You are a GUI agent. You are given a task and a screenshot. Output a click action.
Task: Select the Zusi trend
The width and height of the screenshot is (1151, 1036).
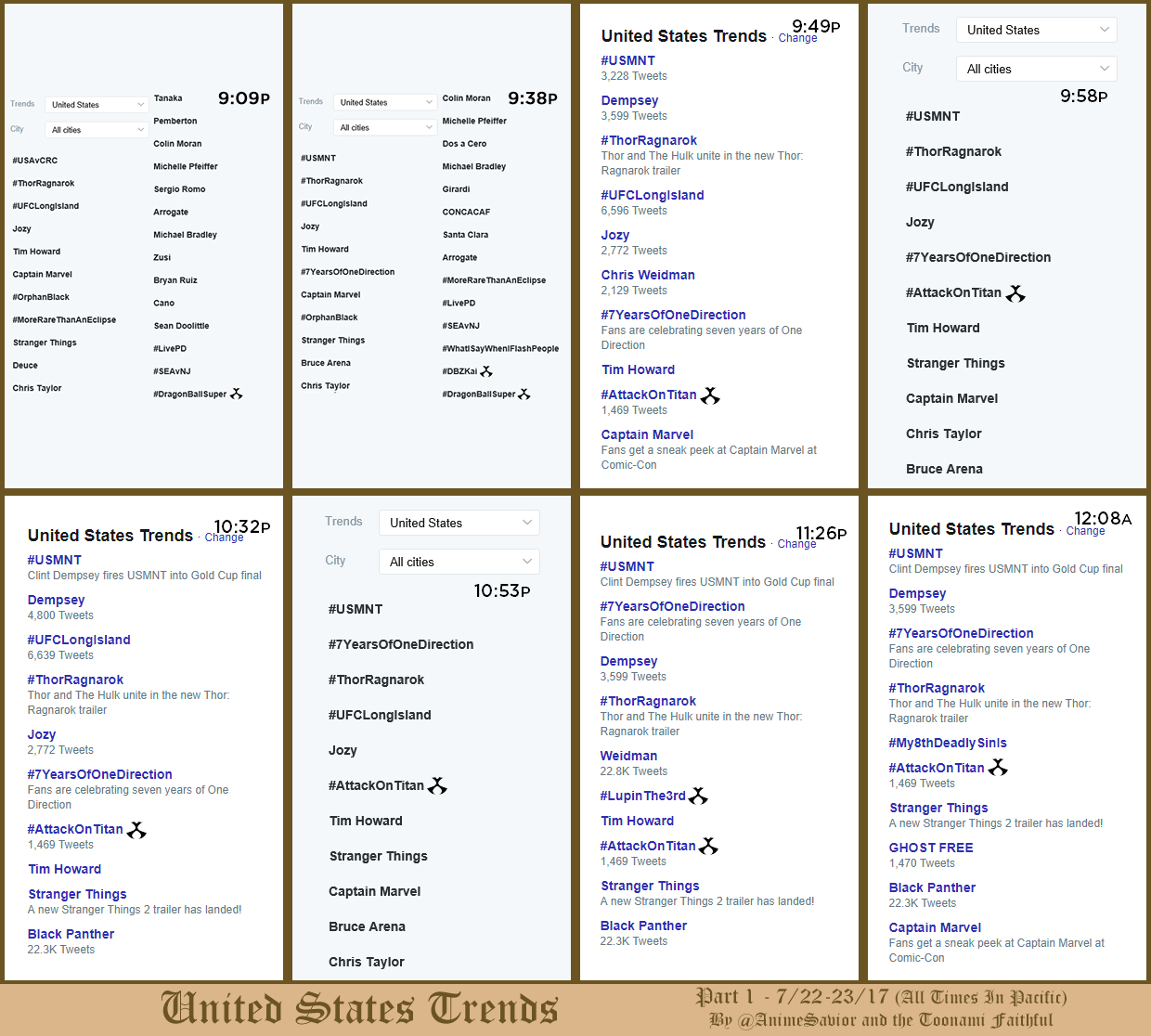pyautogui.click(x=162, y=257)
